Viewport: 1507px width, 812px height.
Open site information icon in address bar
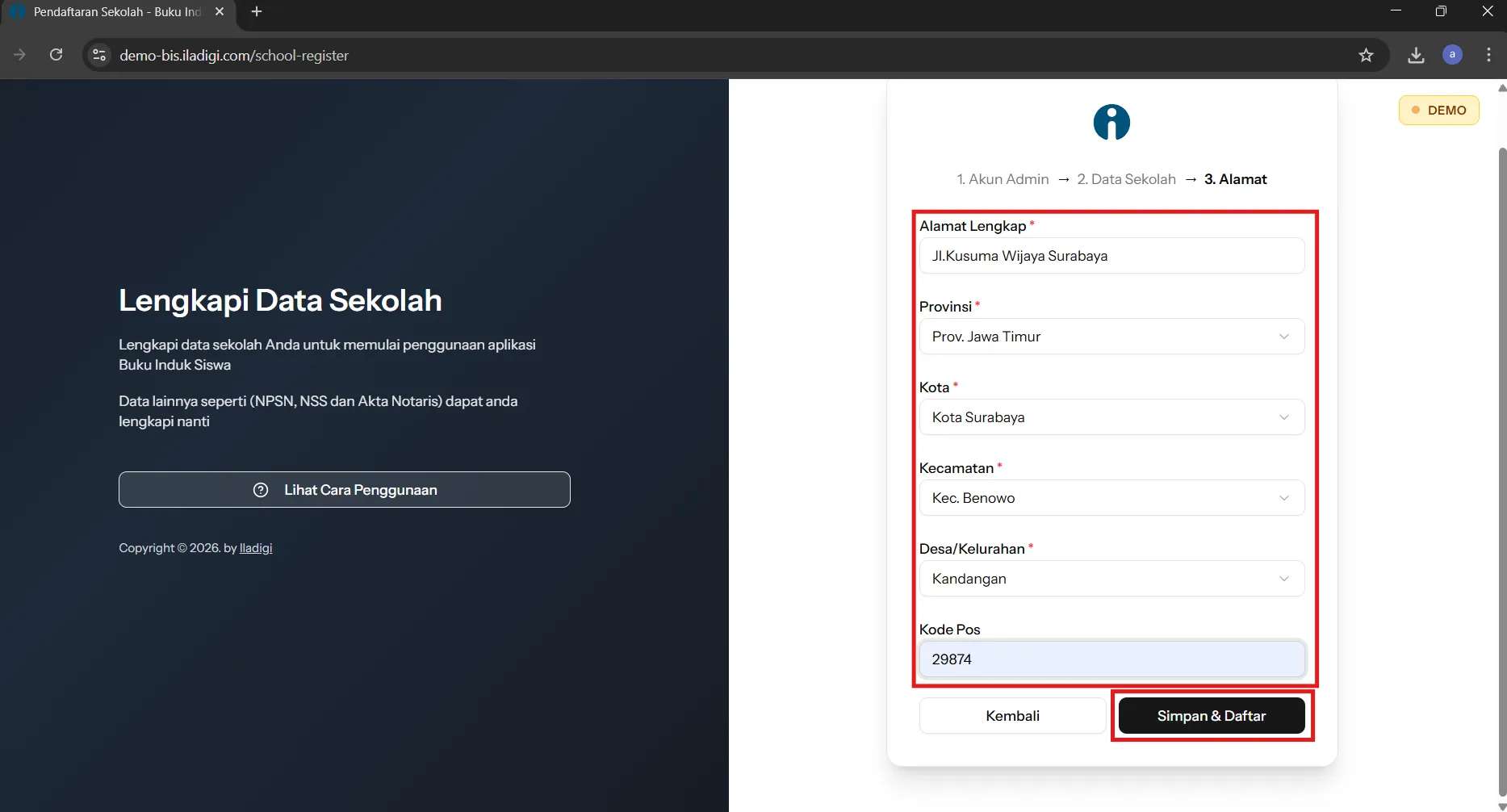[99, 55]
